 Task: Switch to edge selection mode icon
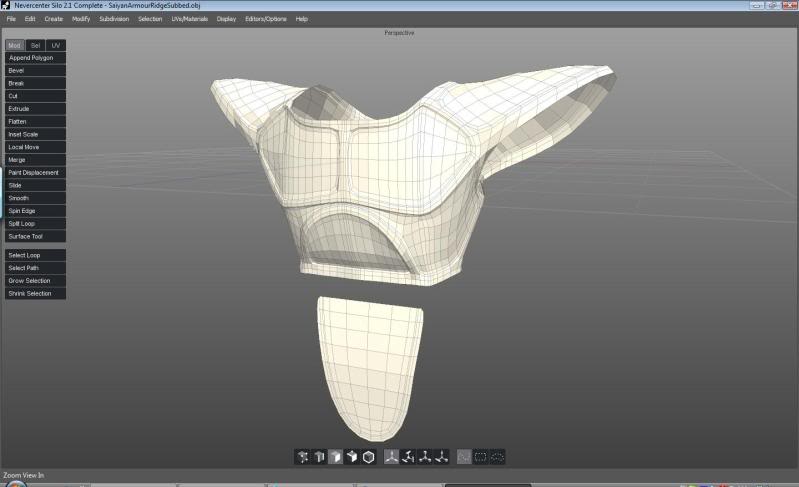pos(318,457)
